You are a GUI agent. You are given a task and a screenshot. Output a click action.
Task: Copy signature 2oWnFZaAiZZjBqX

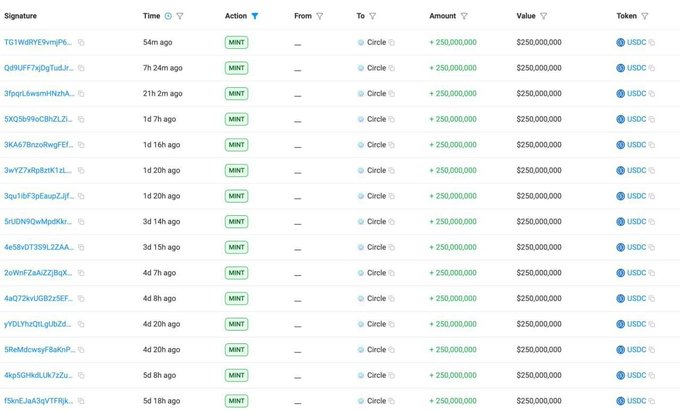pos(81,273)
